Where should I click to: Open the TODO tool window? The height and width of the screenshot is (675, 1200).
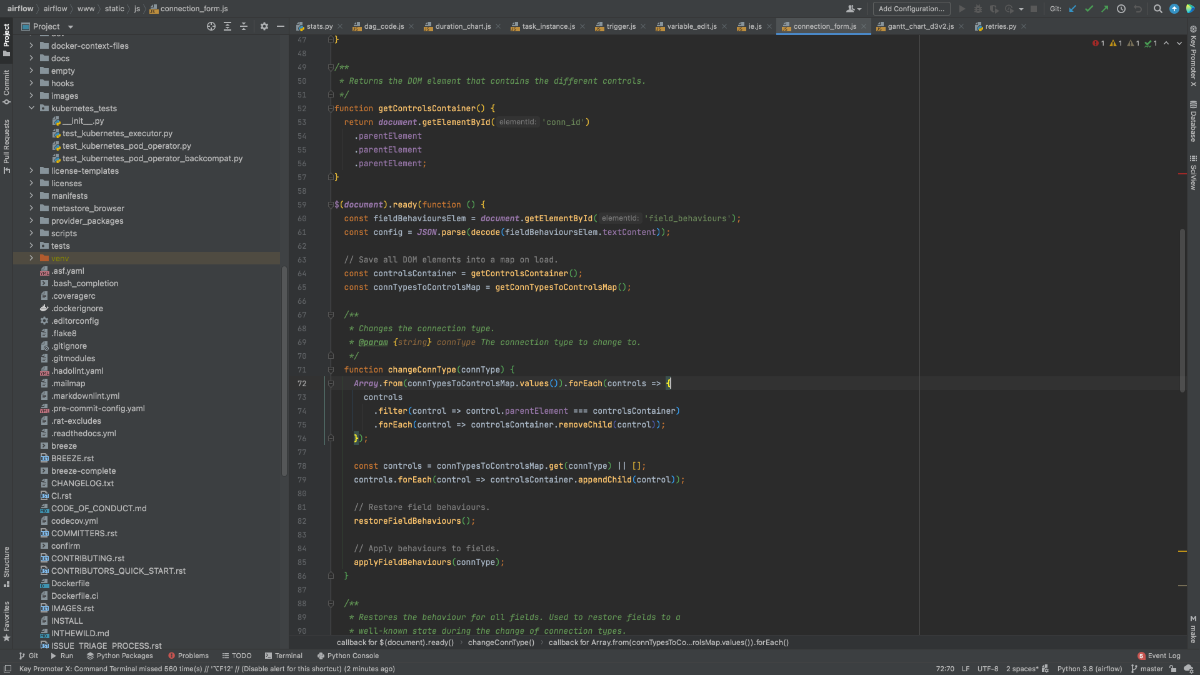coord(237,656)
